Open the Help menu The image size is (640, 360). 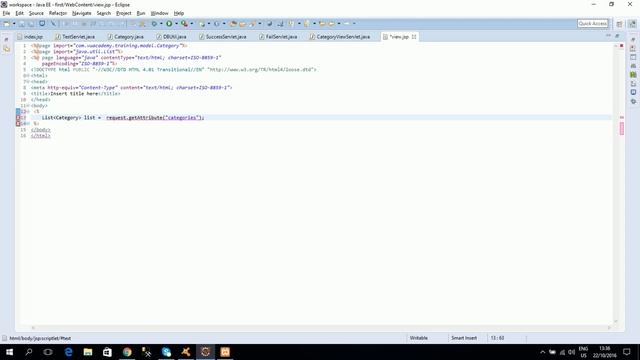tap(179, 13)
